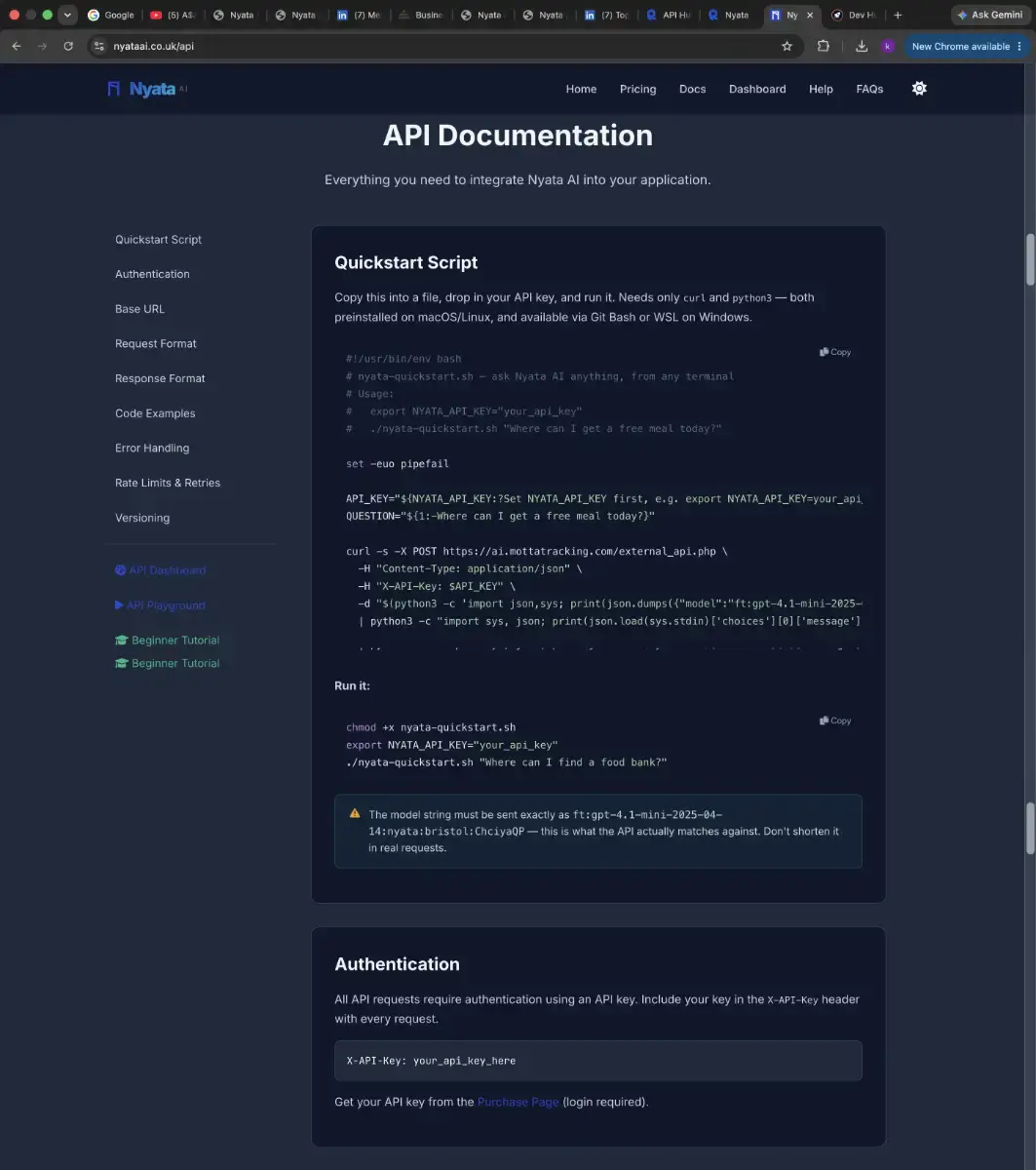1036x1170 pixels.
Task: Jump to Error Handling in sidebar
Action: [152, 448]
